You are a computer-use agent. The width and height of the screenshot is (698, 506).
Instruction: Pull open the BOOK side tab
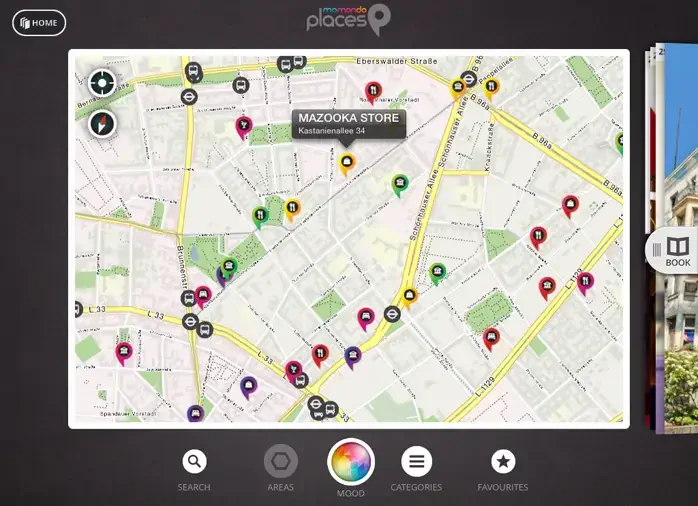672,250
